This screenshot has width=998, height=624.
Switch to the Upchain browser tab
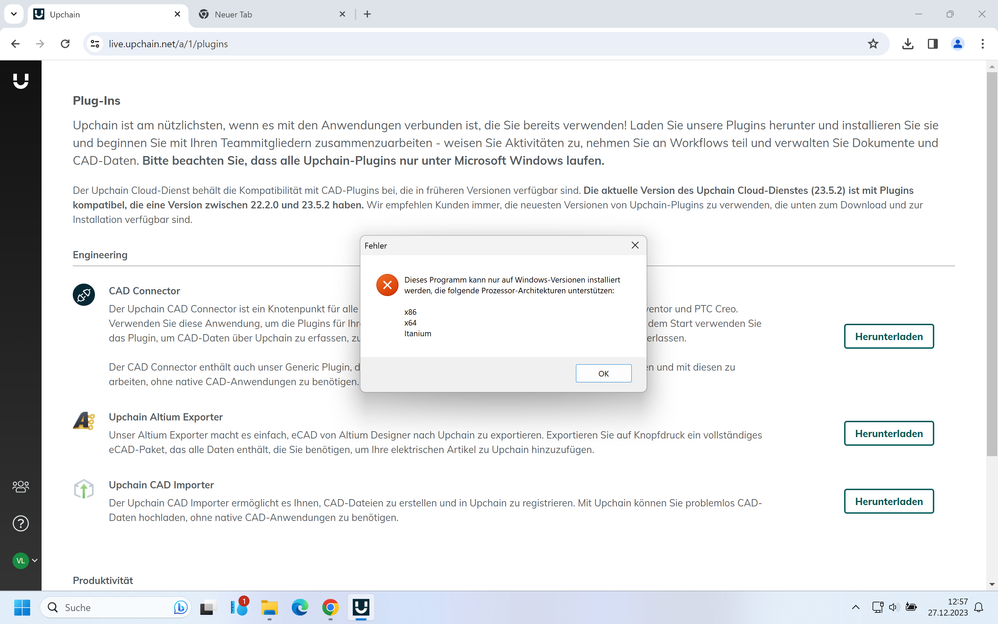107,14
